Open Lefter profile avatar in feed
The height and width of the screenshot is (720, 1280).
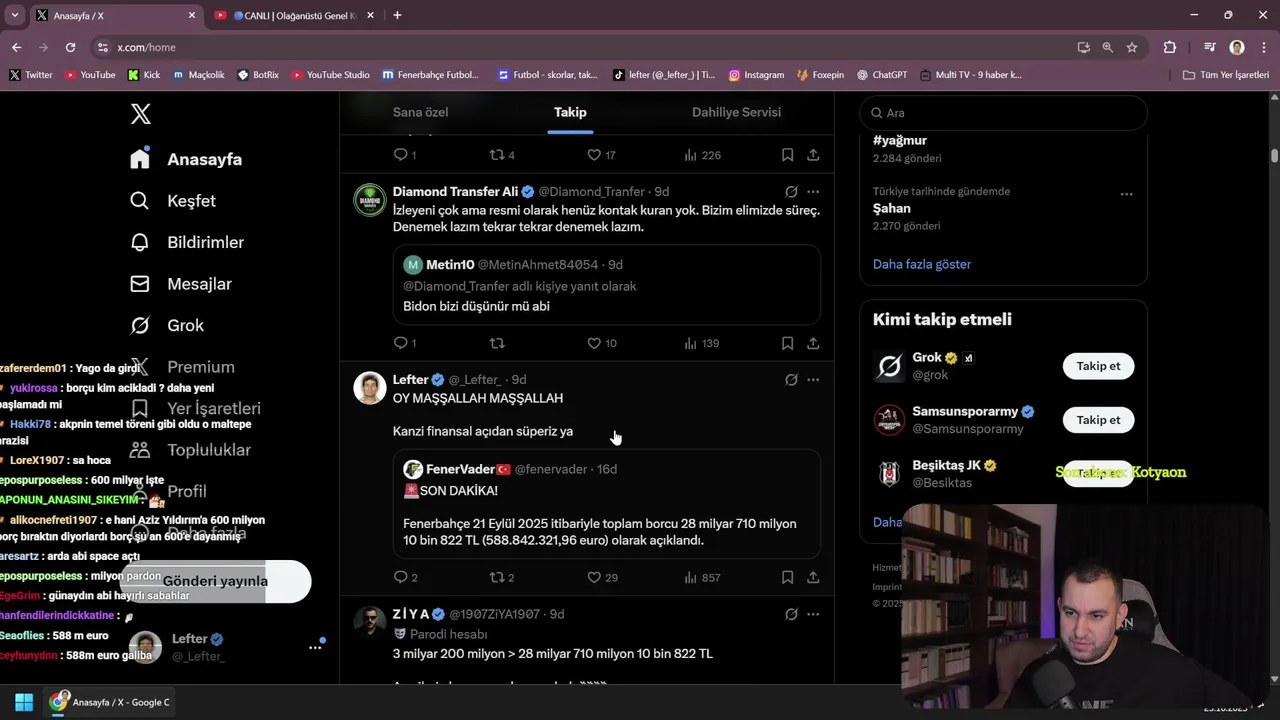pos(370,388)
